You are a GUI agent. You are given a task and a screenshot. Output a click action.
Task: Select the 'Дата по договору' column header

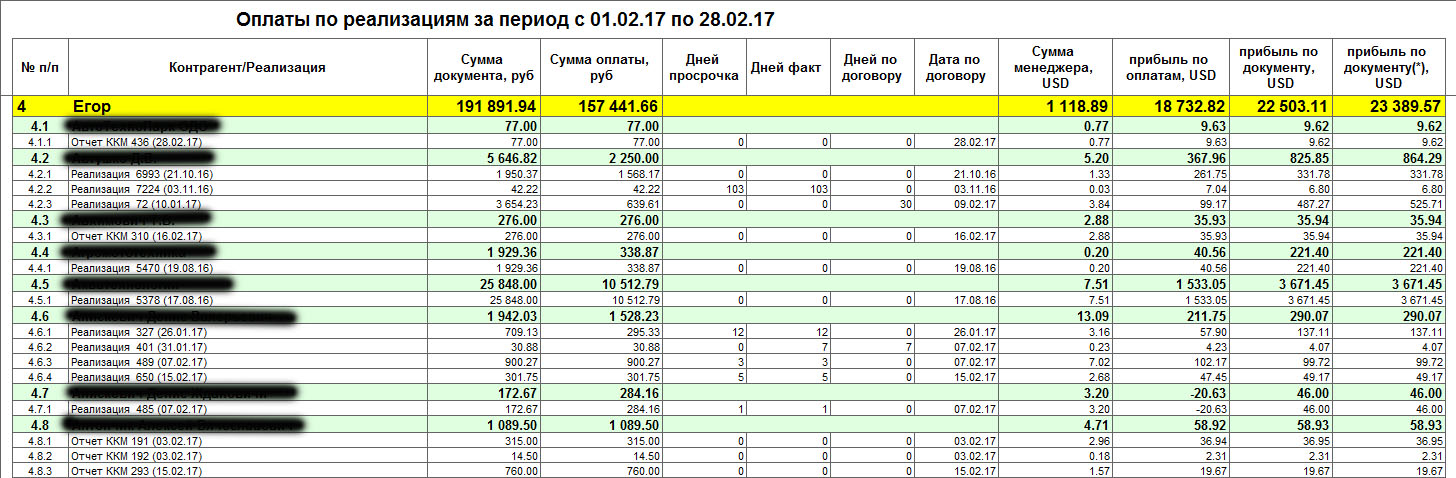[x=954, y=68]
